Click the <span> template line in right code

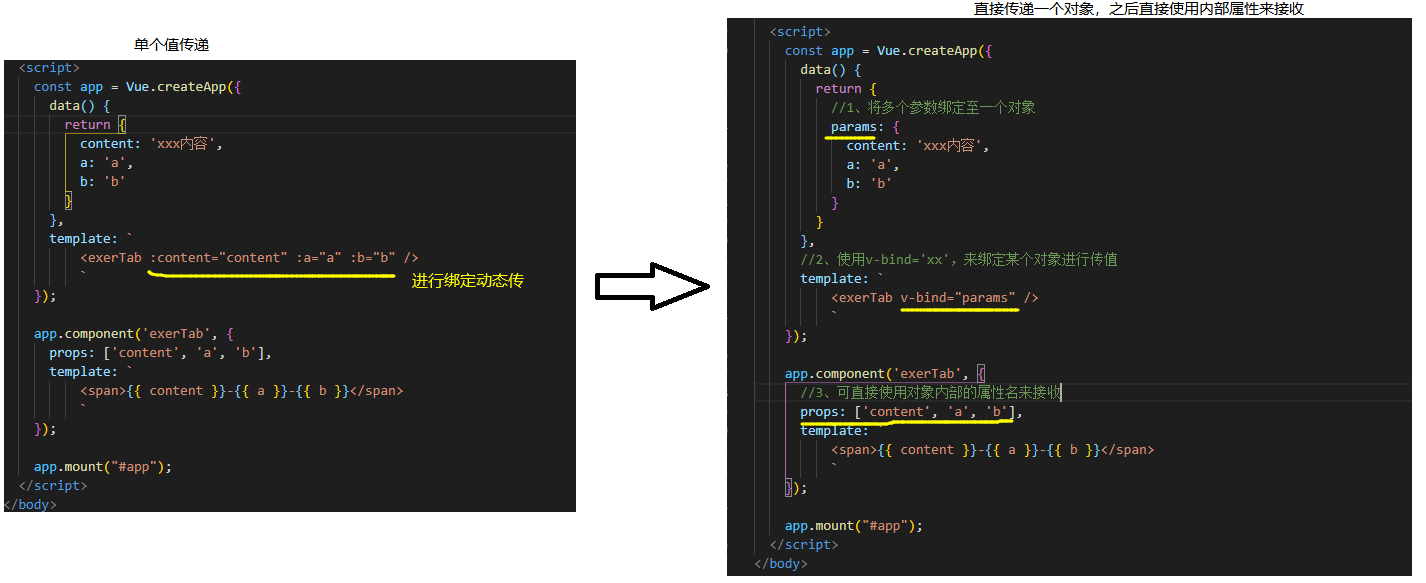pyautogui.click(x=993, y=450)
